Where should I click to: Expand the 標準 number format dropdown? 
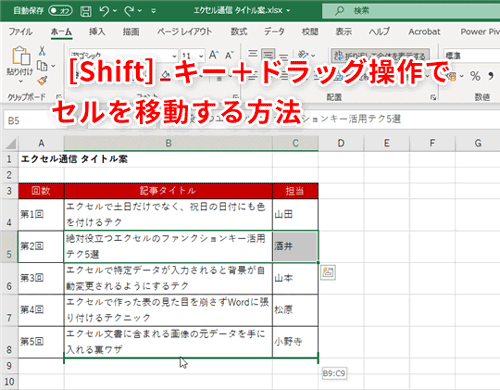(472, 55)
